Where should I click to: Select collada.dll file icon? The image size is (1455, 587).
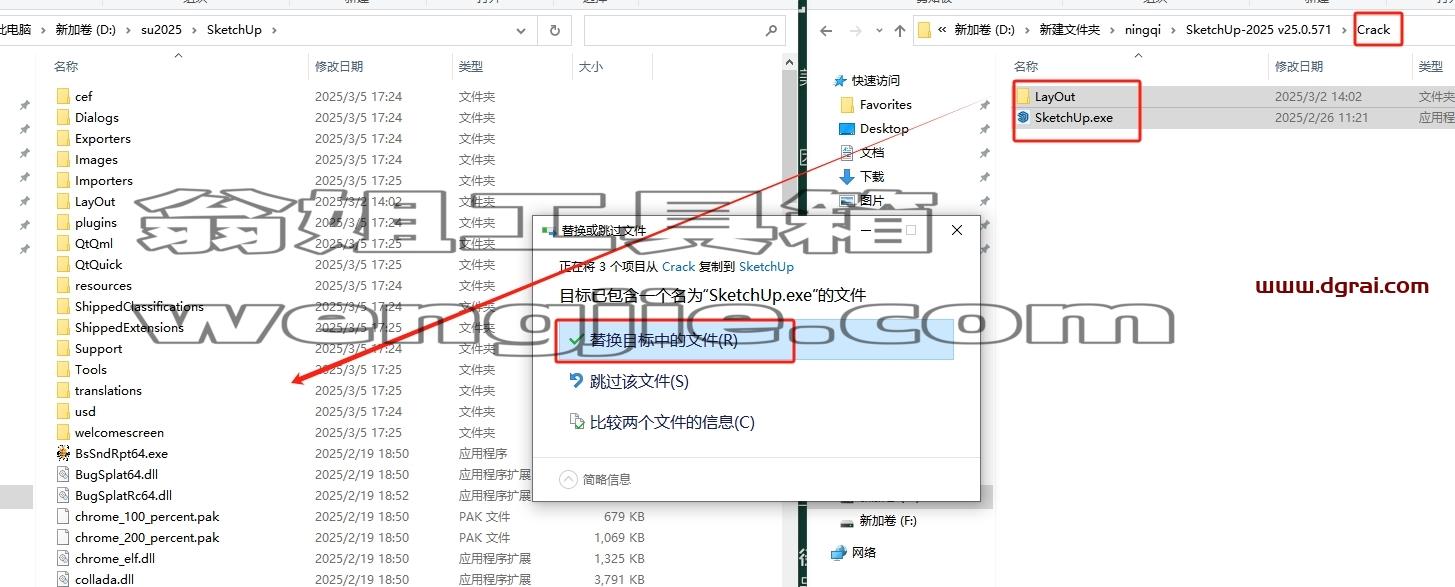(x=64, y=579)
